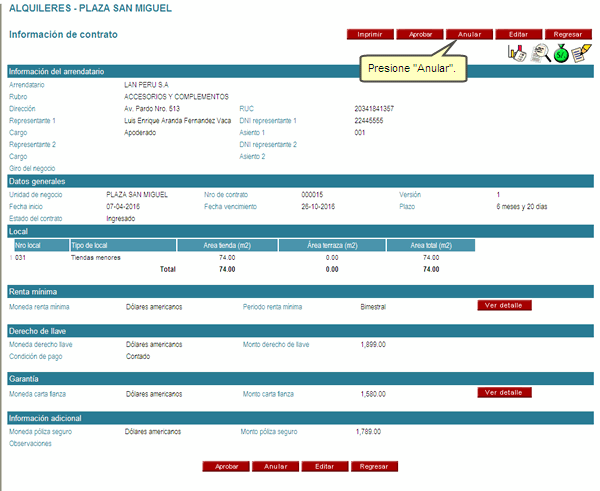Go back with the top Regresar button
600x491 pixels.
[x=567, y=34]
